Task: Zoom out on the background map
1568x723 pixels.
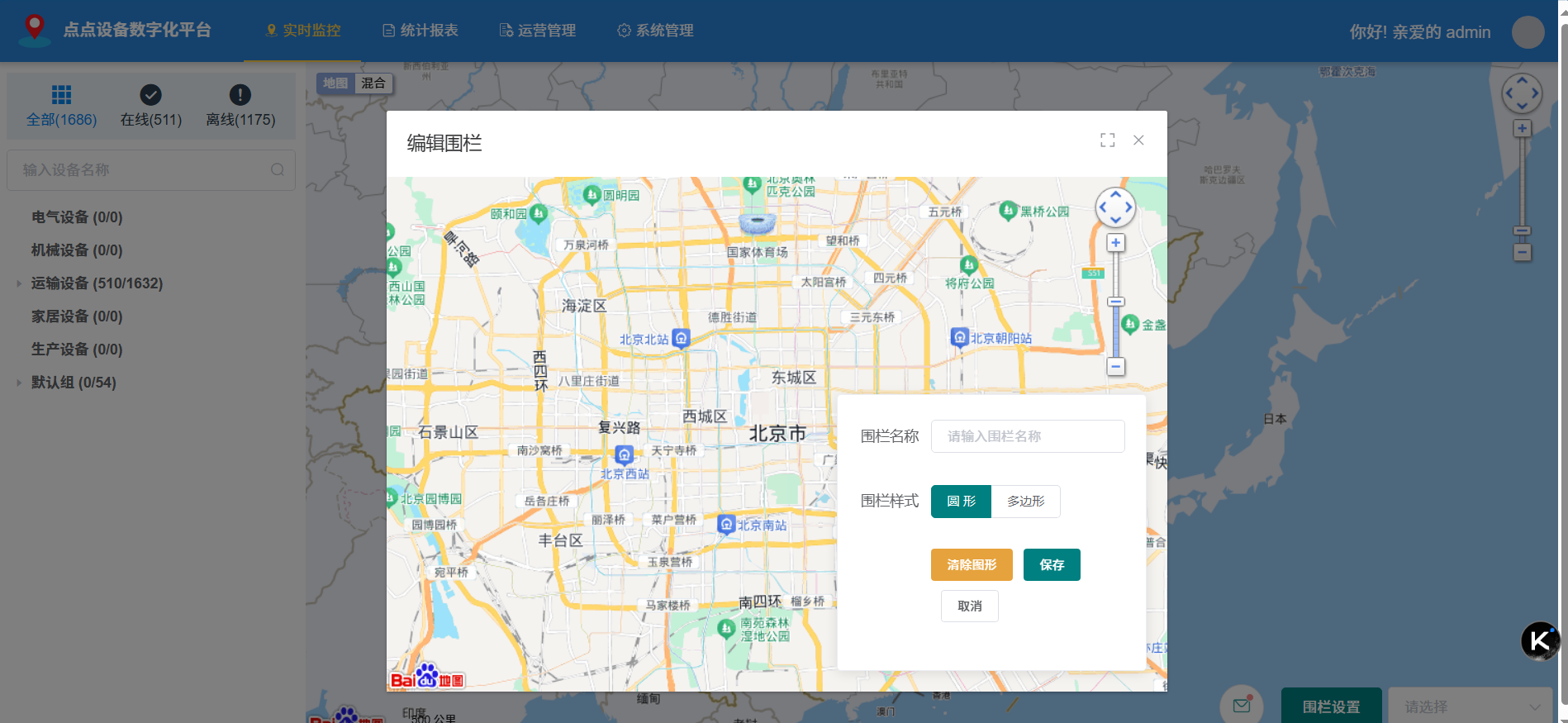Action: pyautogui.click(x=1522, y=252)
